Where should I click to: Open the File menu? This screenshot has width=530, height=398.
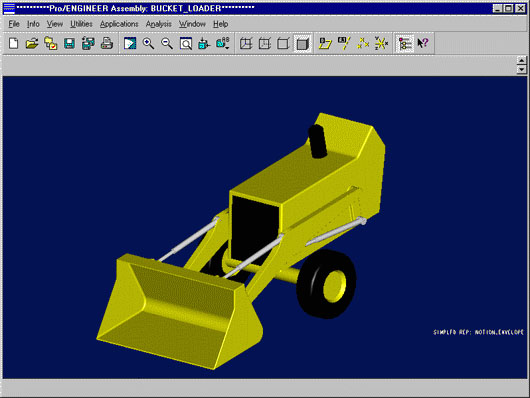pos(14,24)
